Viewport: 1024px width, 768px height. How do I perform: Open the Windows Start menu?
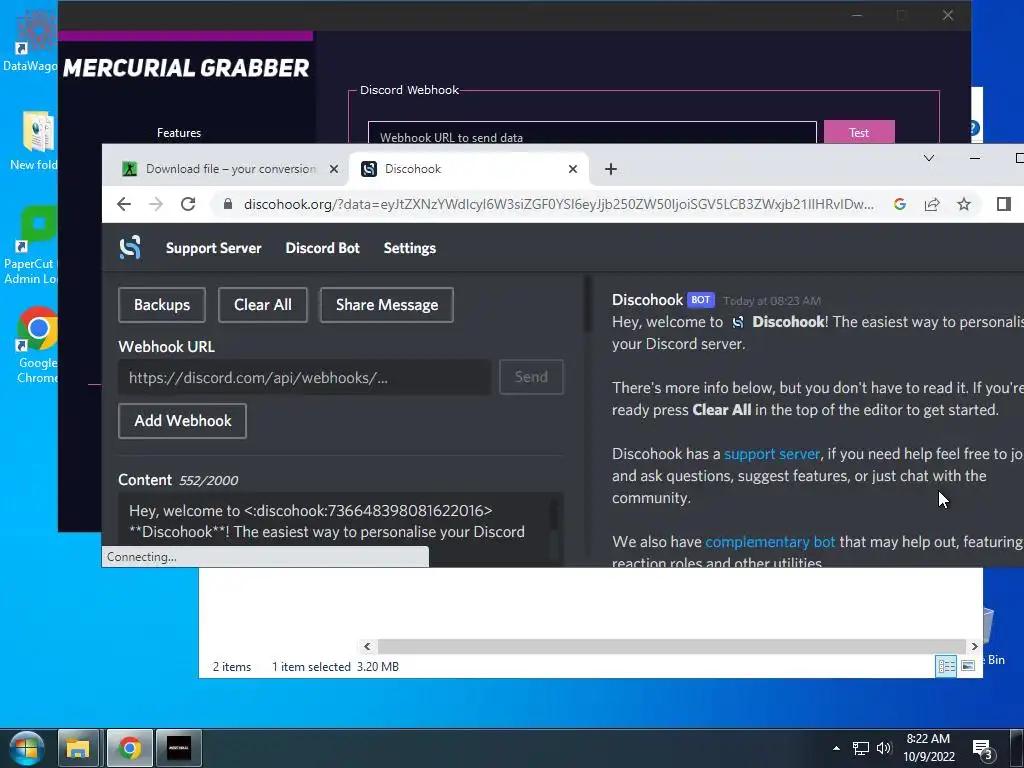tap(27, 748)
